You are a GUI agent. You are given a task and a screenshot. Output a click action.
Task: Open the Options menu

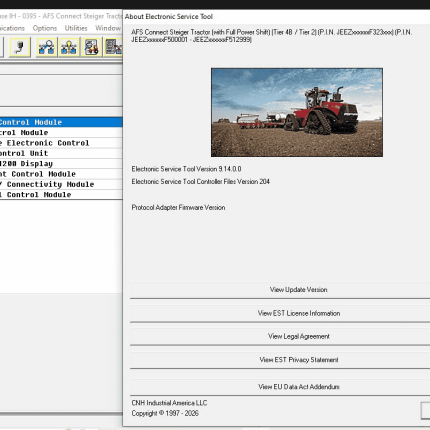(x=45, y=28)
